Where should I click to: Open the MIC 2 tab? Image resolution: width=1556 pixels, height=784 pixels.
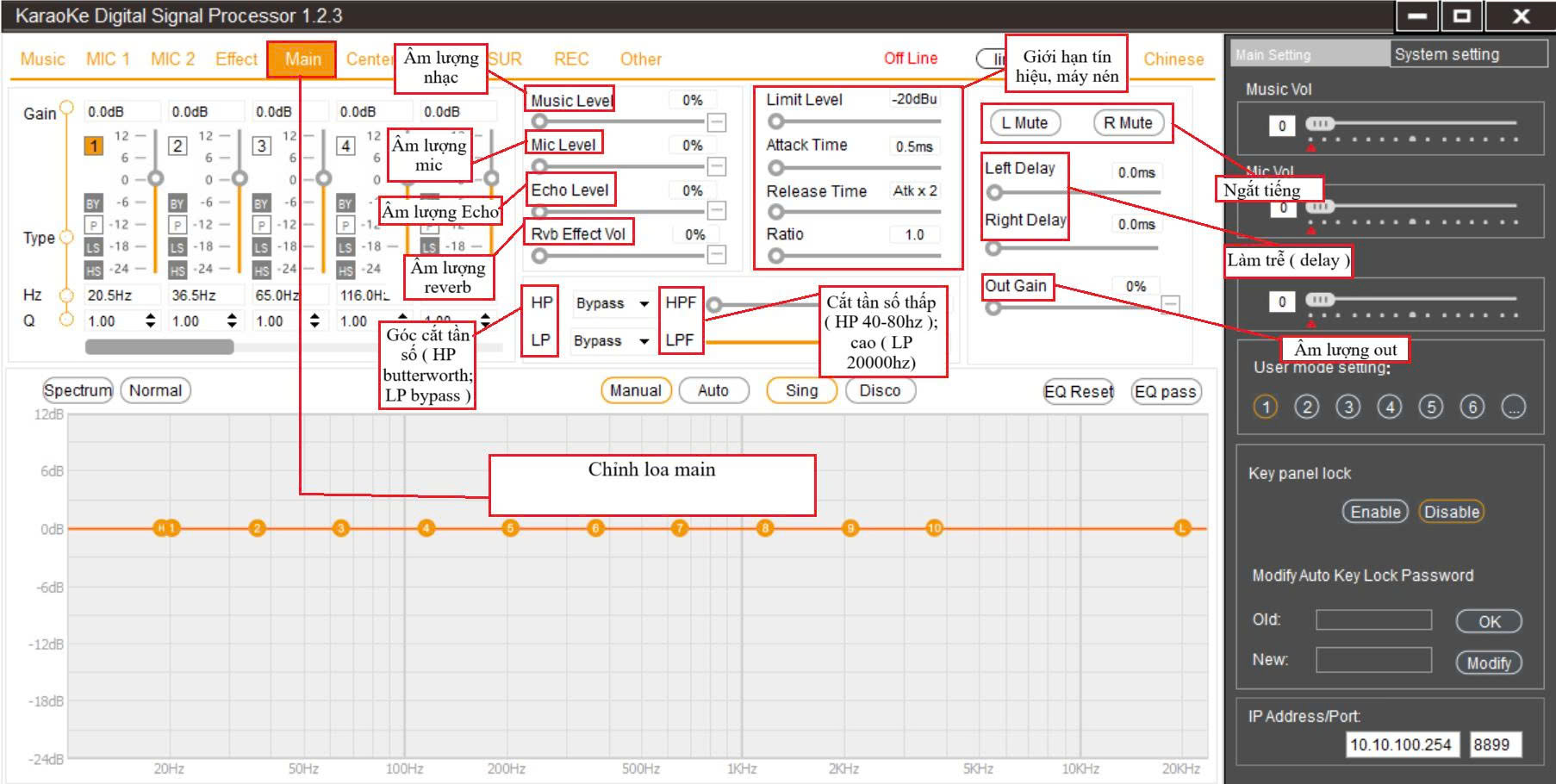point(172,59)
